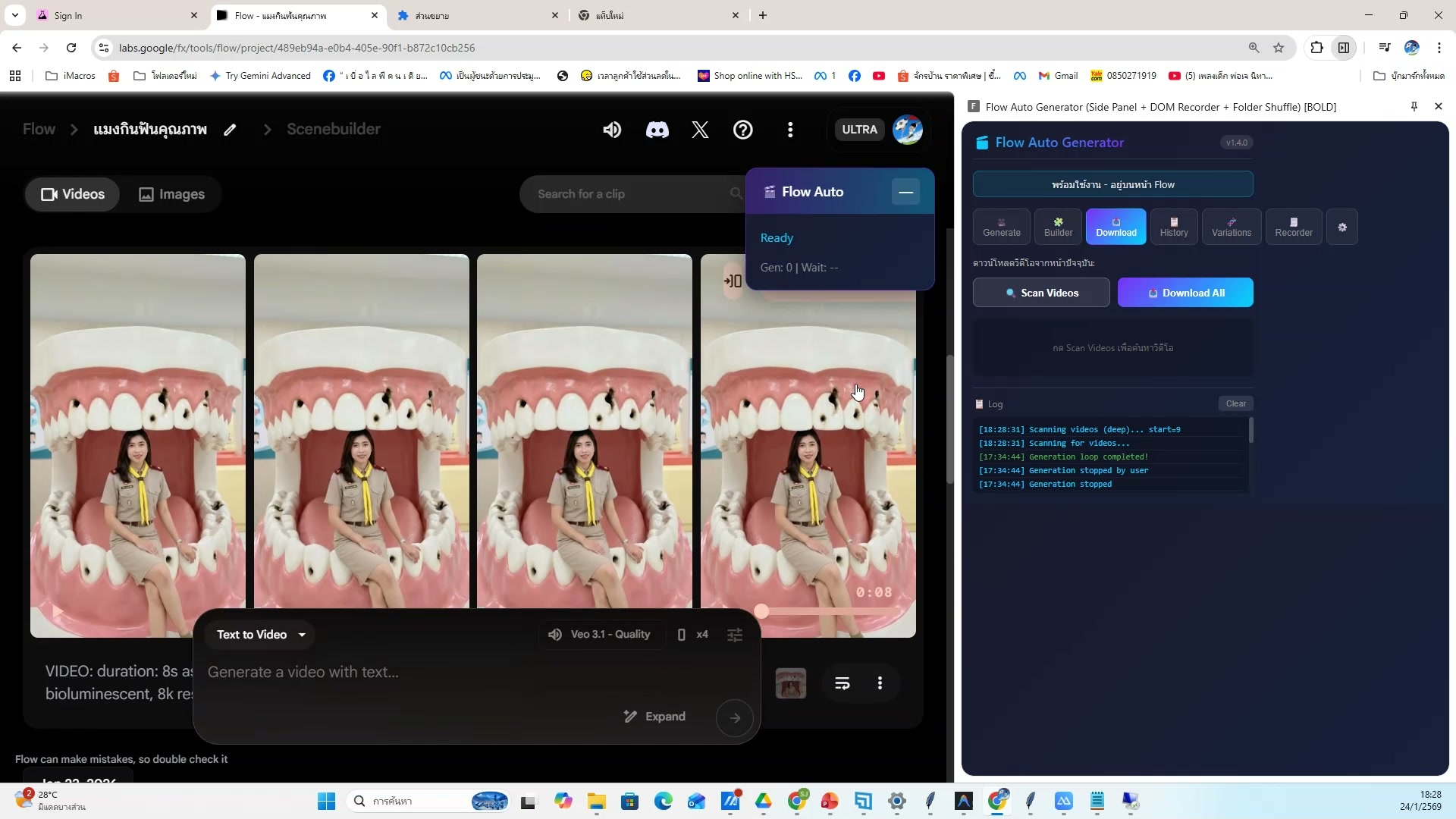Open the Veo 3.1 - Quality model selector
This screenshot has height=819, width=1456.
coord(599,635)
